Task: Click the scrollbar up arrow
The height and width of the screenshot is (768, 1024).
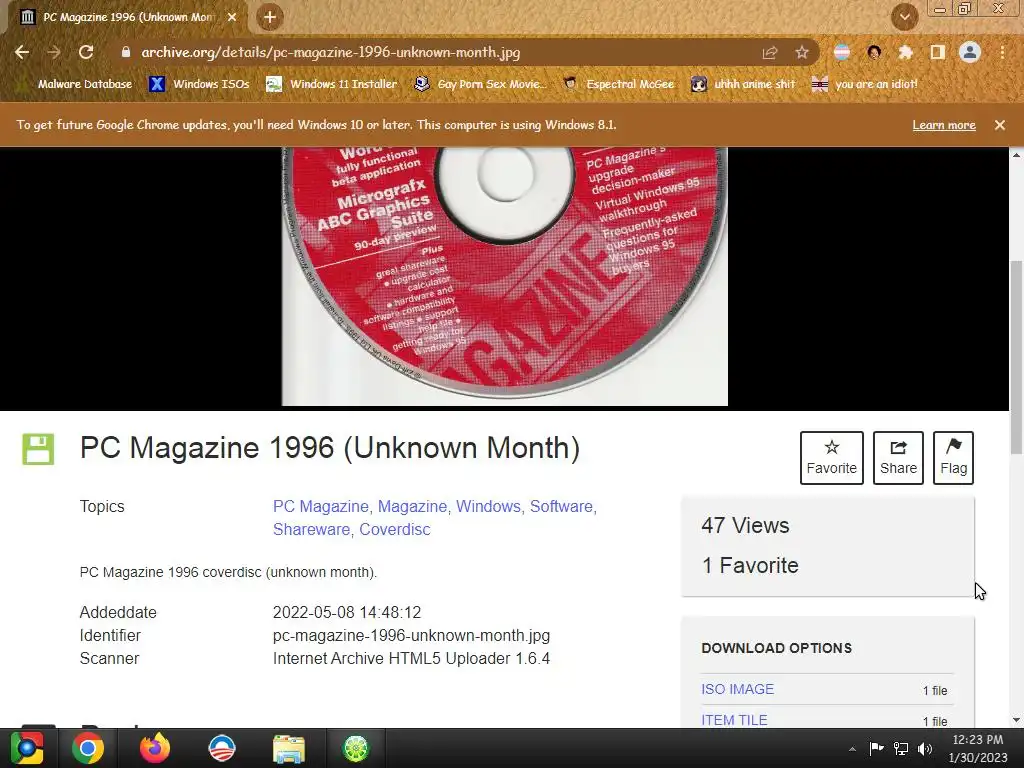Action: click(x=1017, y=155)
